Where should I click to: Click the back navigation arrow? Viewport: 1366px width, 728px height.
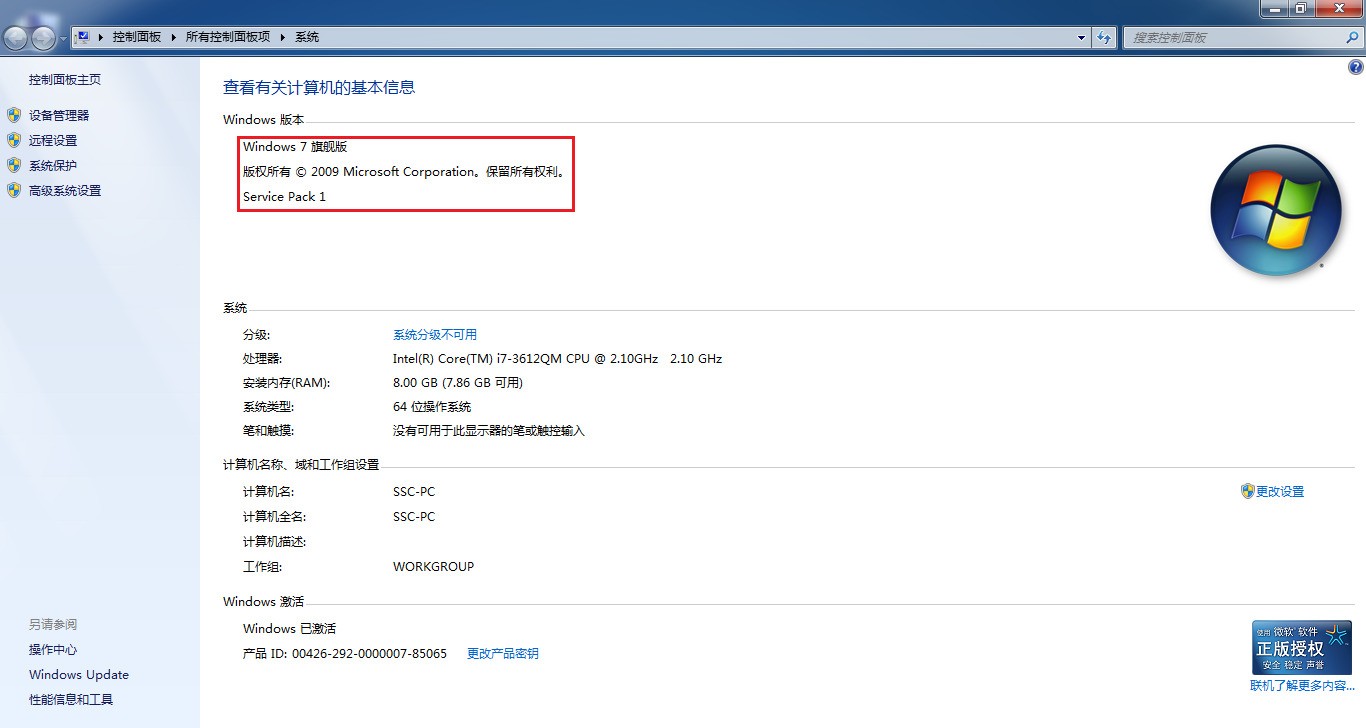pos(16,36)
